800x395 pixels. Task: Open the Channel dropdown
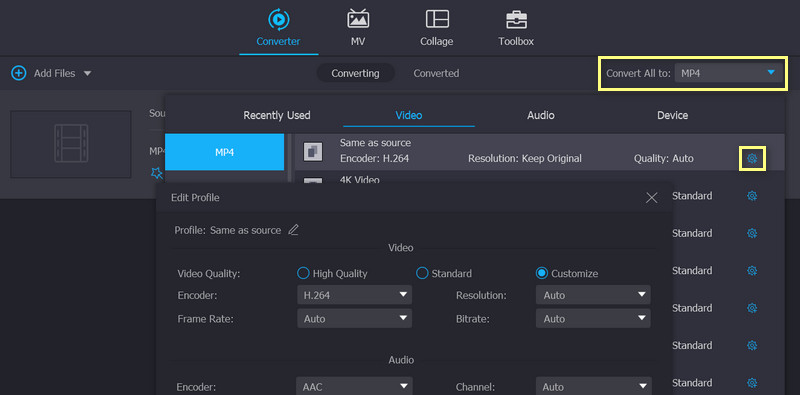click(593, 386)
